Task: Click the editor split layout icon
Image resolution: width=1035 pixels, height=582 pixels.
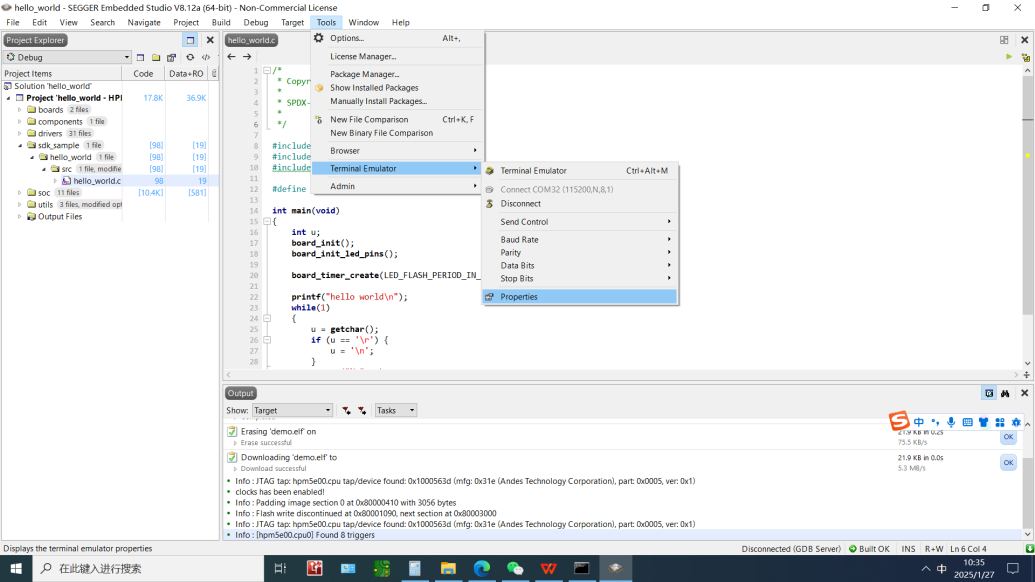Action: pos(1004,40)
